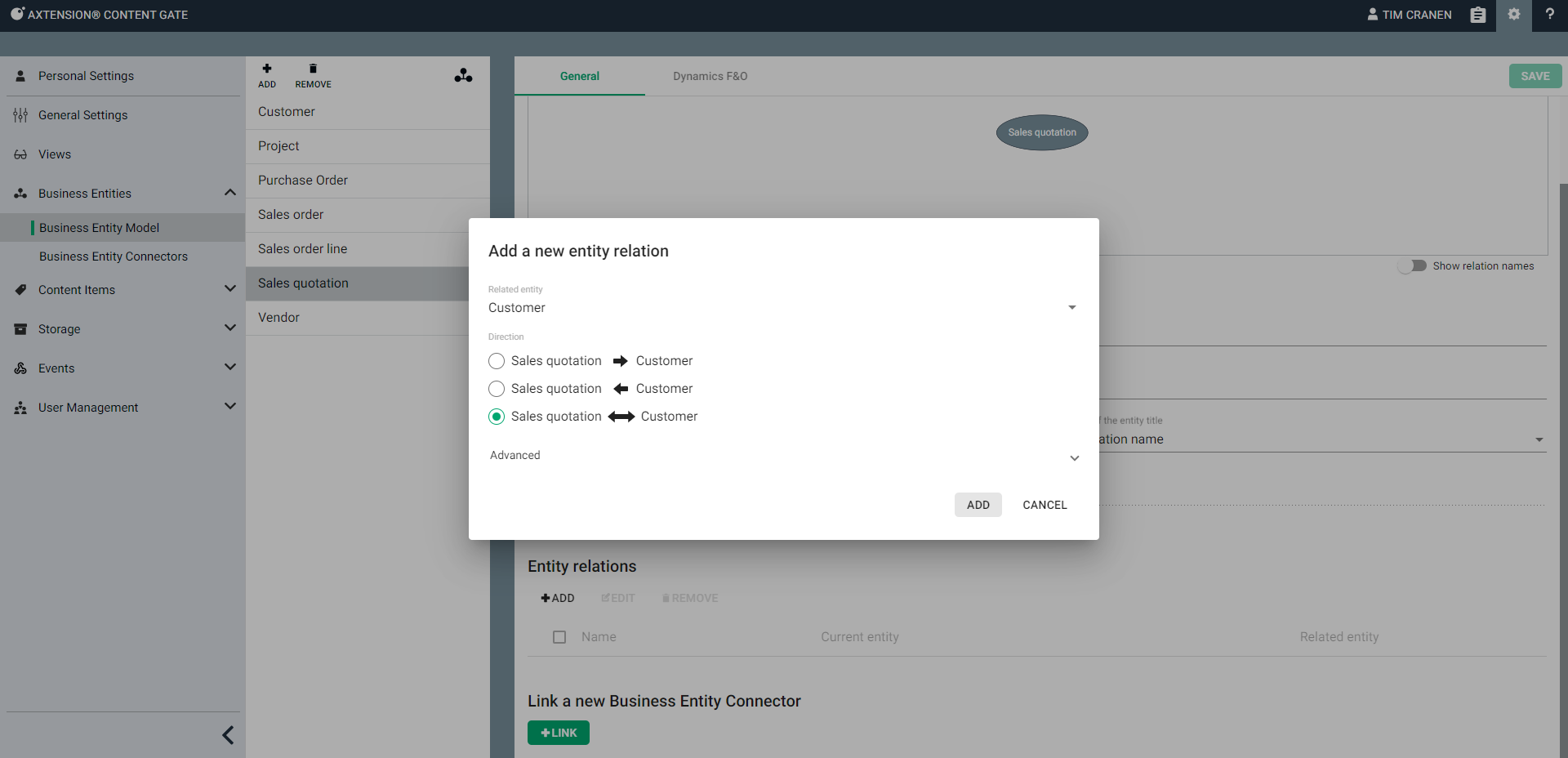Click the ADD button in dialog
This screenshot has width=1568, height=758.
pyautogui.click(x=978, y=505)
